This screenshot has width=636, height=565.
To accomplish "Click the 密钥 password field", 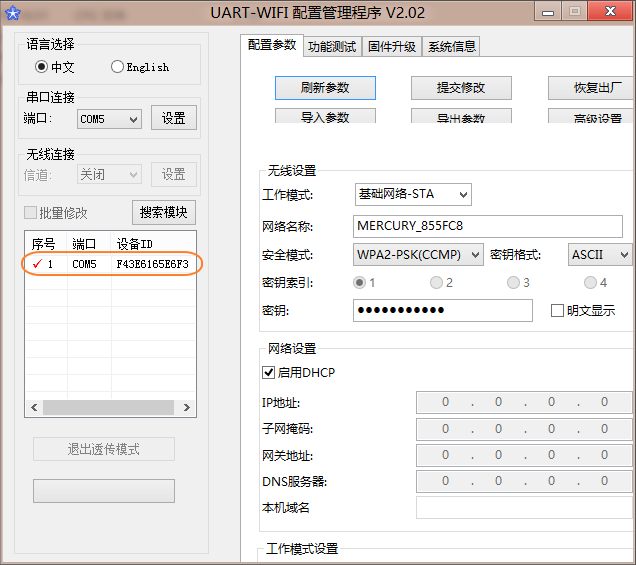I will coord(443,310).
